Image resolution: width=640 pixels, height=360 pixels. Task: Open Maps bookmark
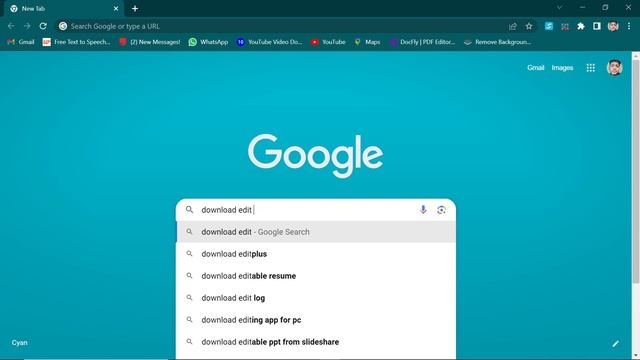pos(367,42)
